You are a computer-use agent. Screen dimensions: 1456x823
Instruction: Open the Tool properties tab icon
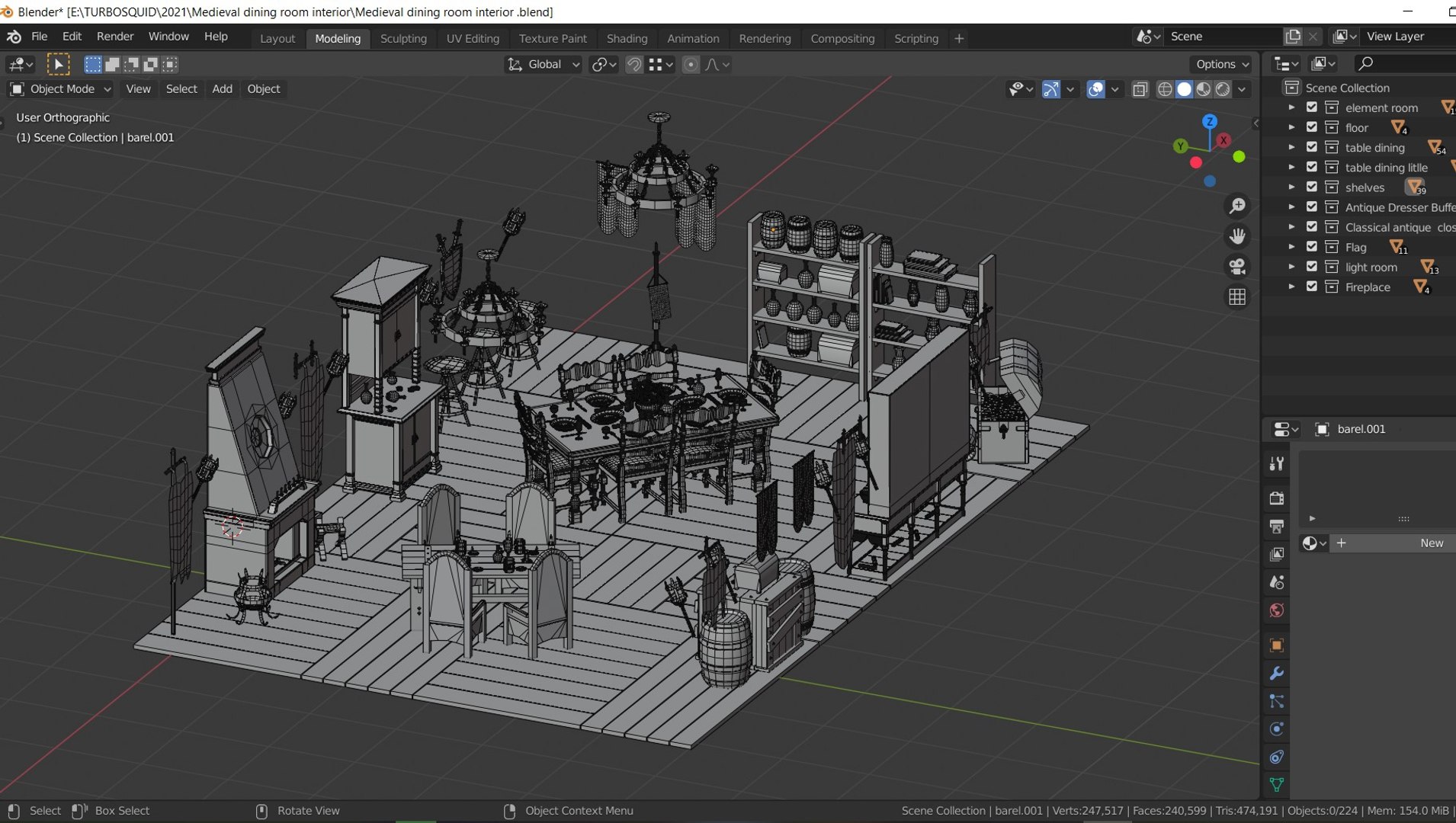coord(1277,463)
